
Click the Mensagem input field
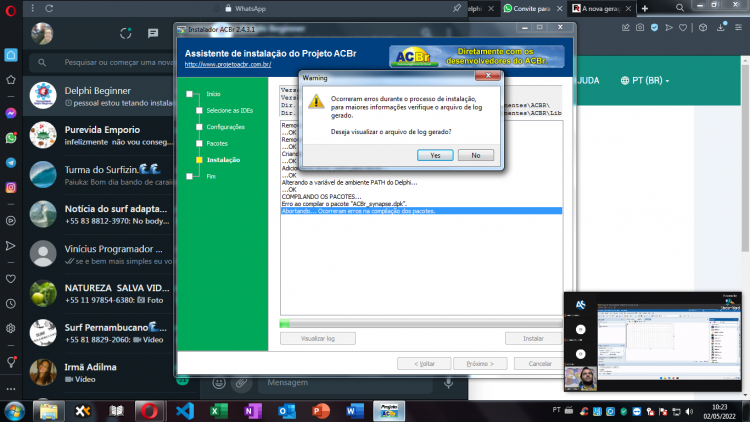tap(345, 382)
